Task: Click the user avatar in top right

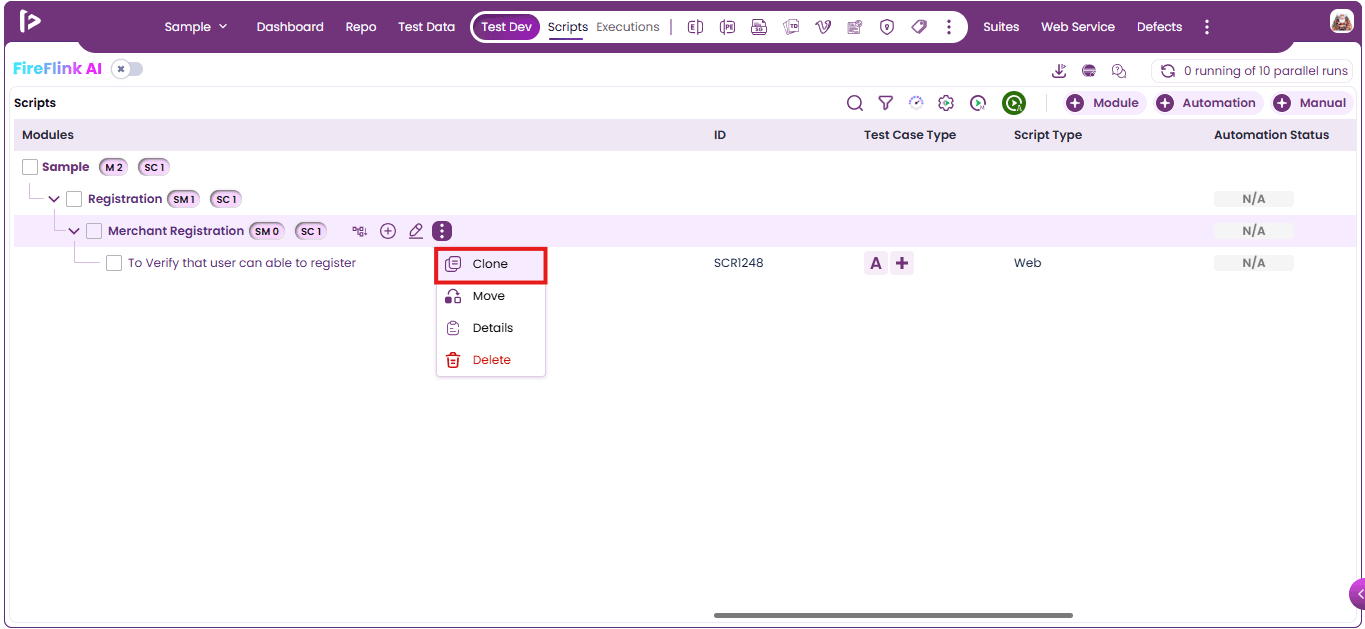Action: point(1342,22)
